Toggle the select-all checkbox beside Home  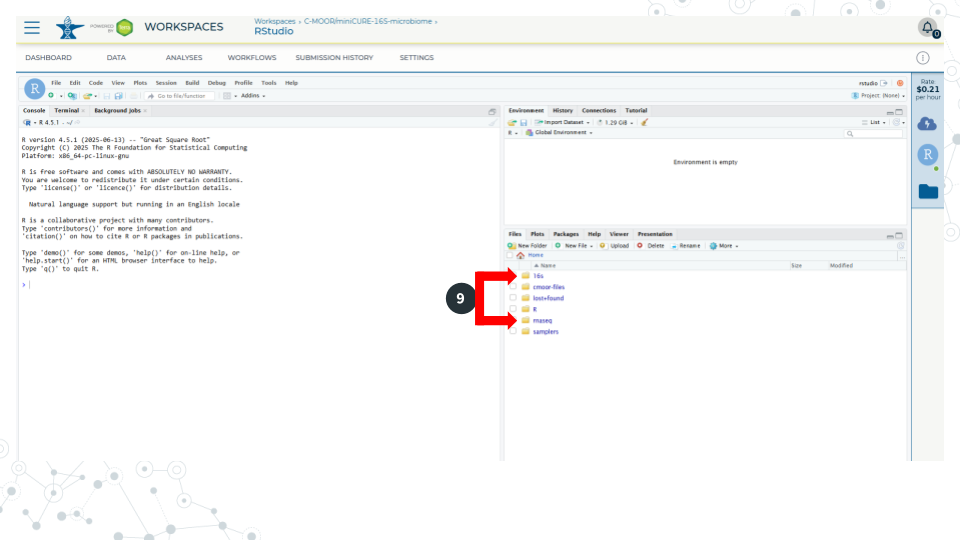(510, 255)
